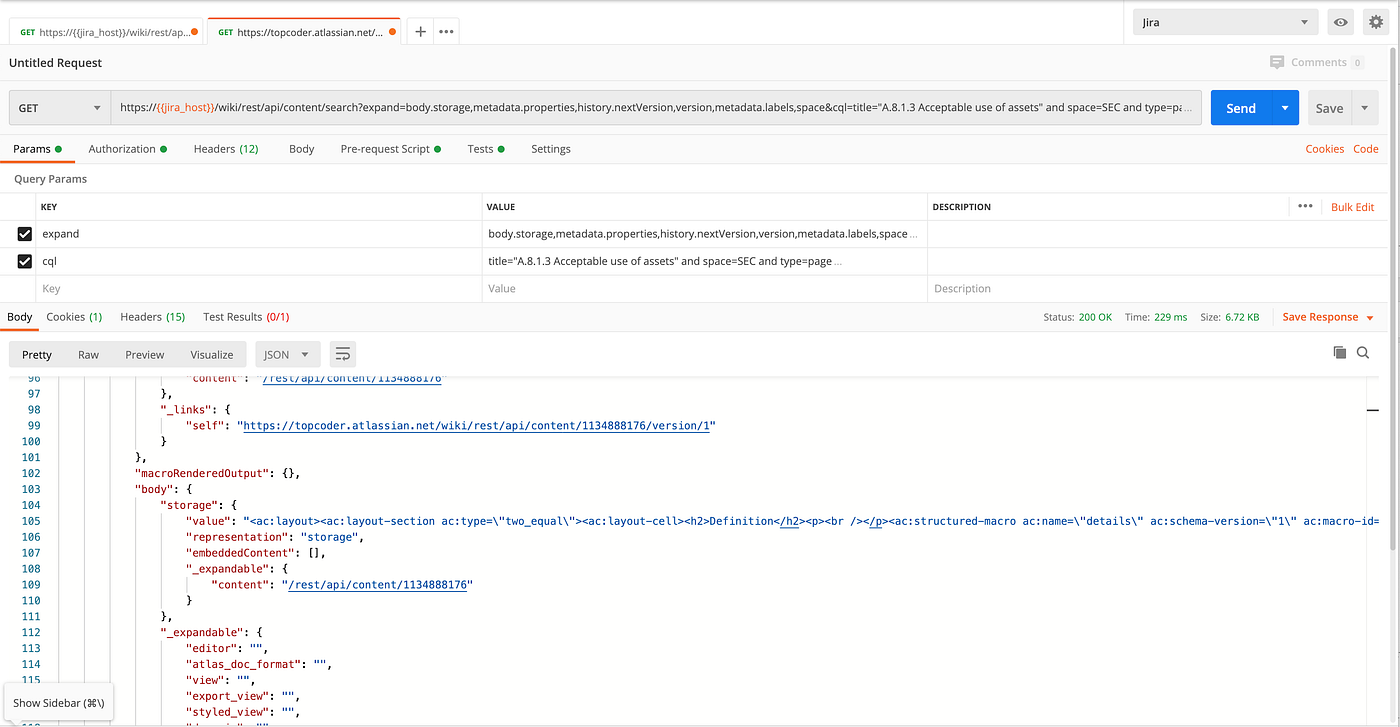Copy the response body using clipboard icon

pos(1339,352)
